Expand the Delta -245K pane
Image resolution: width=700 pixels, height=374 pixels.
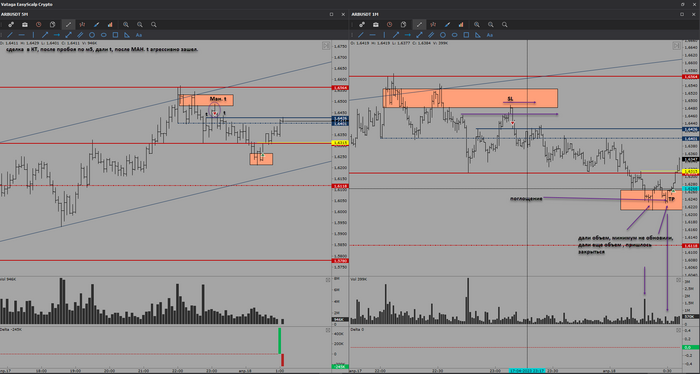click(328, 330)
